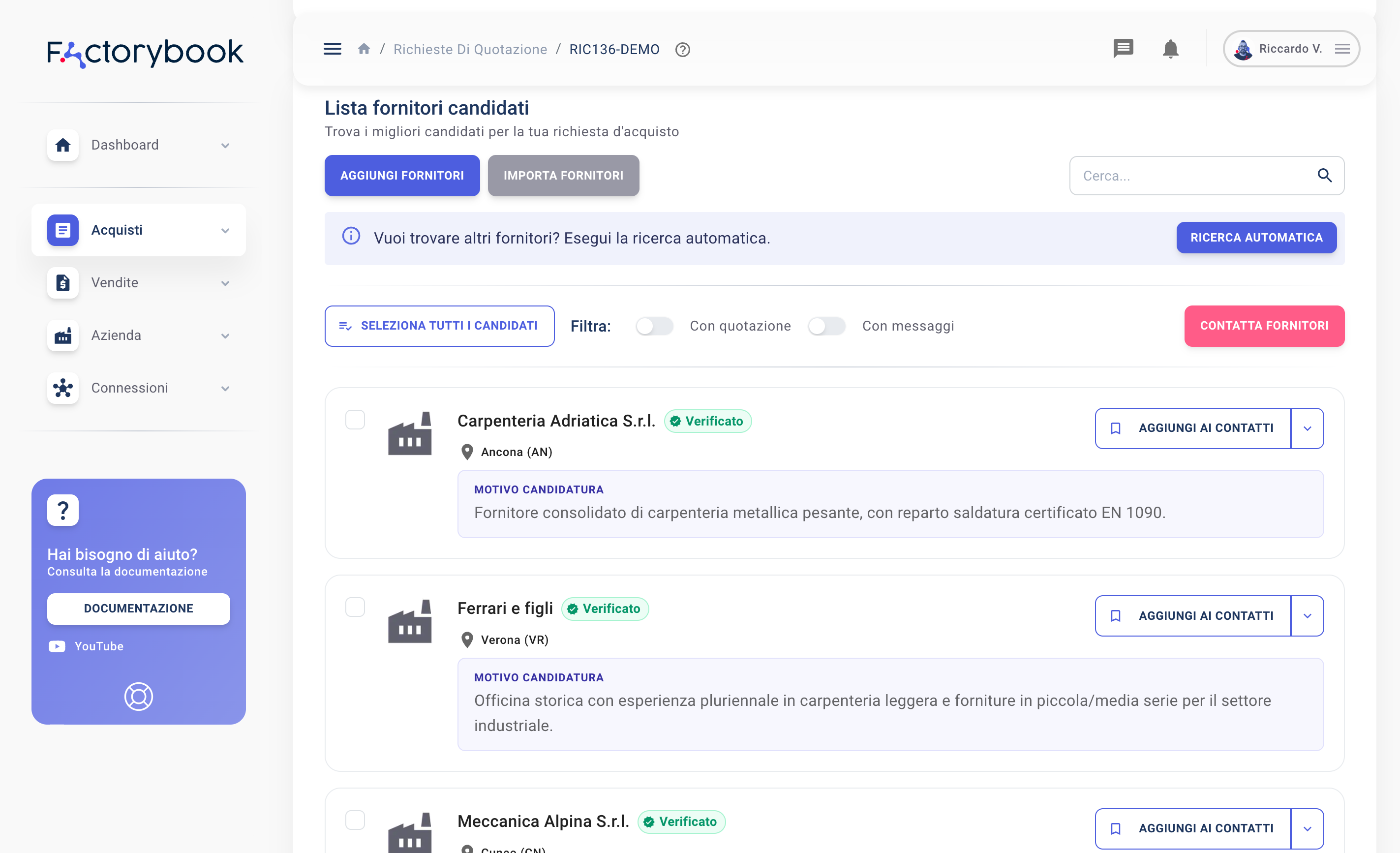Viewport: 1400px width, 853px height.
Task: Expand the Vendite menu chevron
Action: click(226, 283)
